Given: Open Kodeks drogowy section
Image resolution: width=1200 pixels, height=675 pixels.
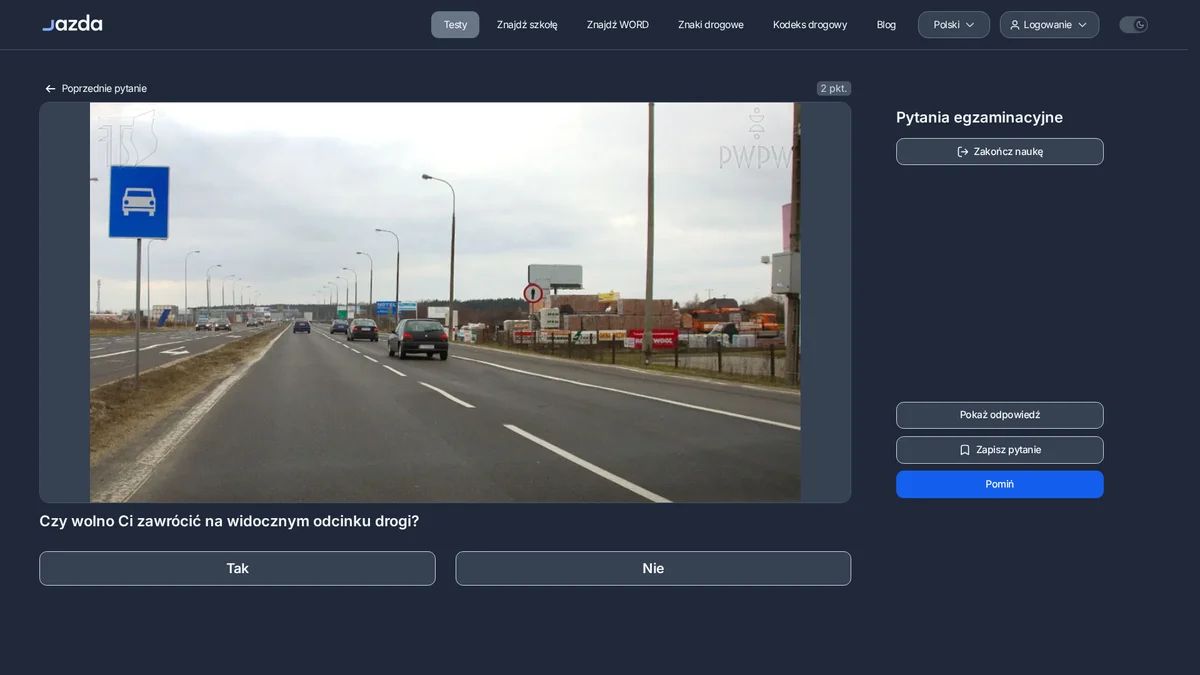Looking at the screenshot, I should pos(810,25).
